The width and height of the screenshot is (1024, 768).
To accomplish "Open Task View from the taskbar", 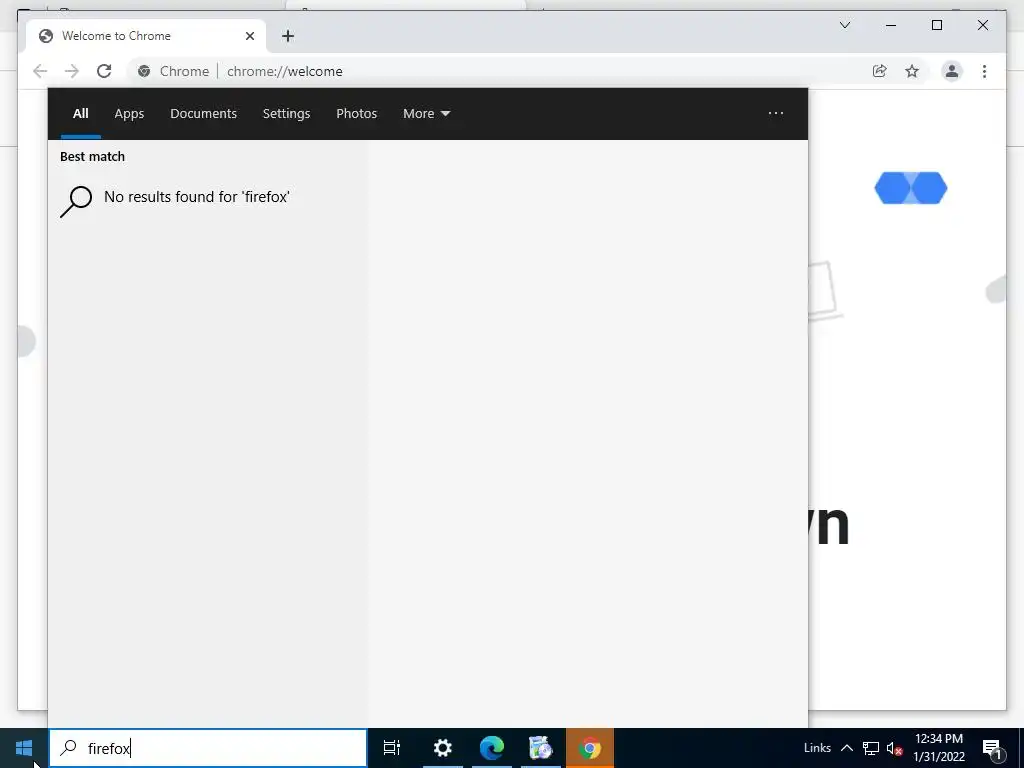I will pos(392,748).
